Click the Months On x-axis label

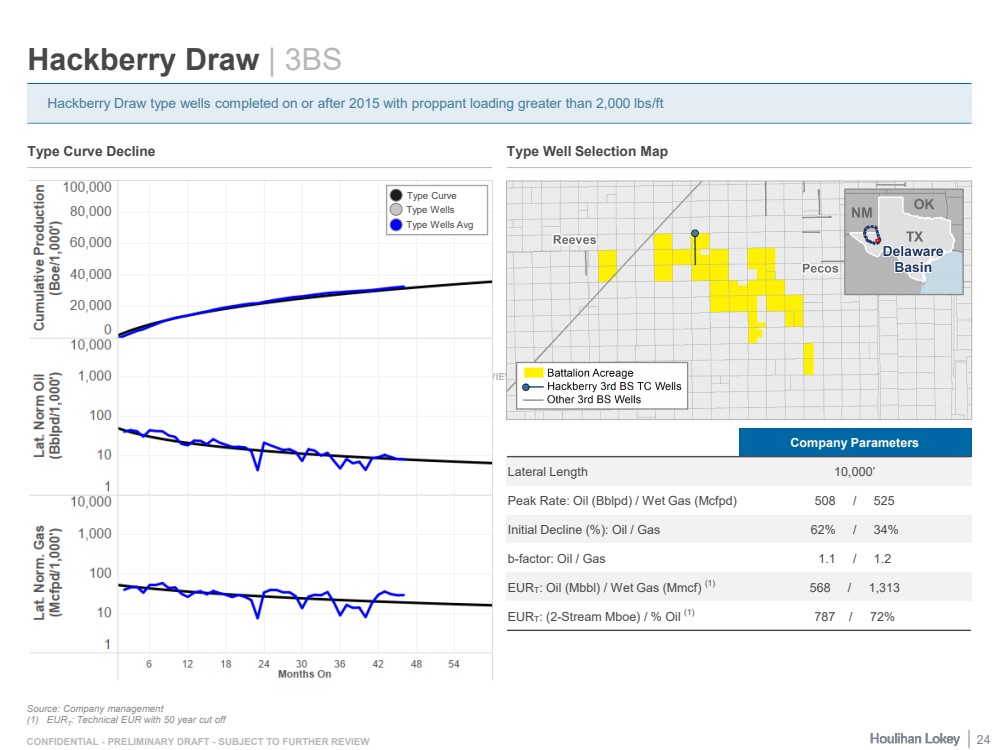point(304,673)
